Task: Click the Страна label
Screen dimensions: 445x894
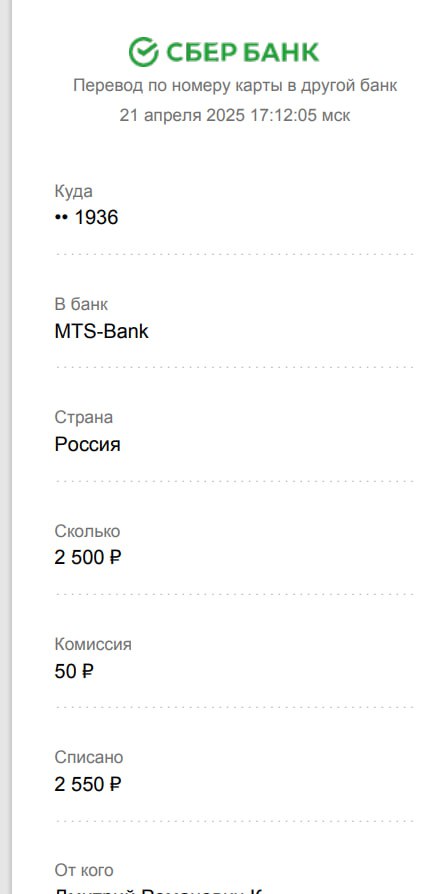Action: [x=84, y=417]
